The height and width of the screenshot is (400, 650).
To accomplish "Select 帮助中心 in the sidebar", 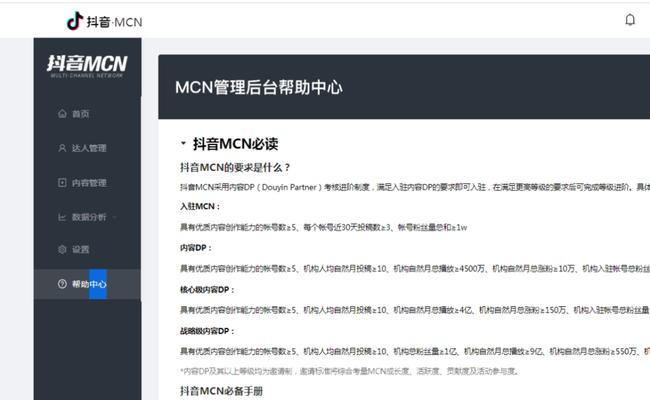I will pos(87,284).
